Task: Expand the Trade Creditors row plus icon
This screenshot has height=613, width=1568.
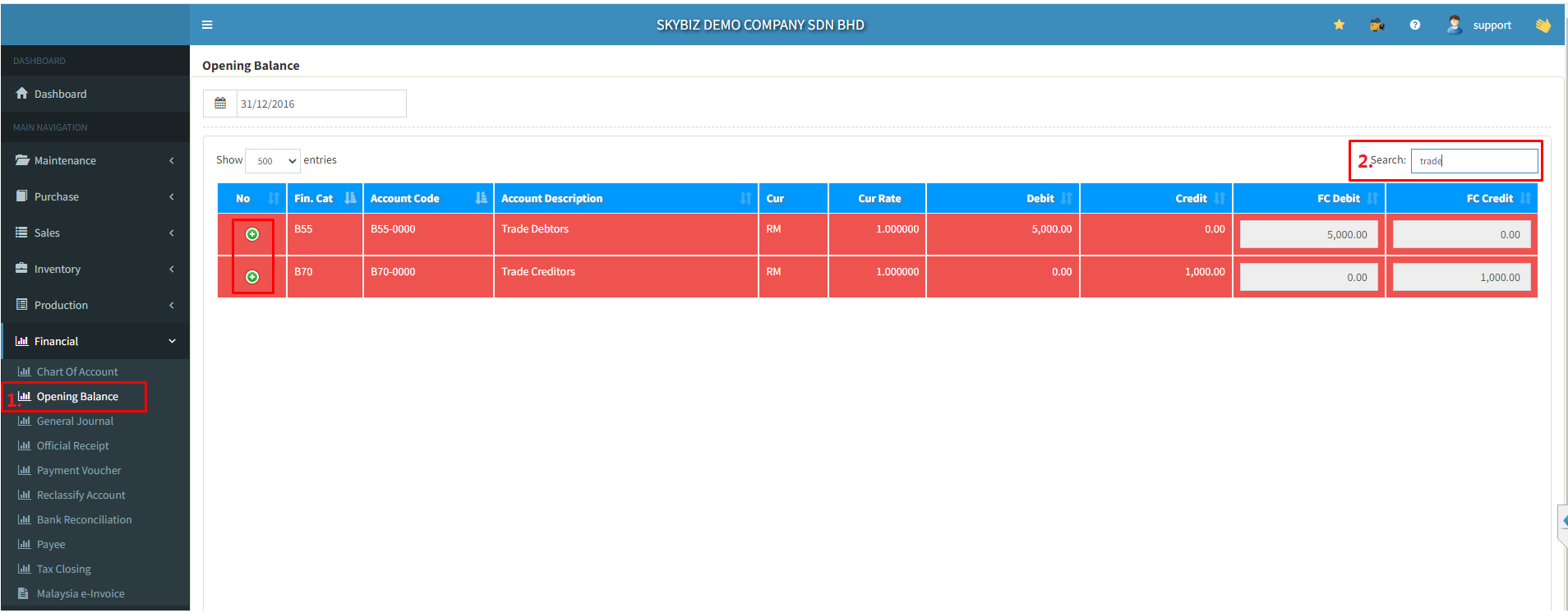Action: (252, 277)
